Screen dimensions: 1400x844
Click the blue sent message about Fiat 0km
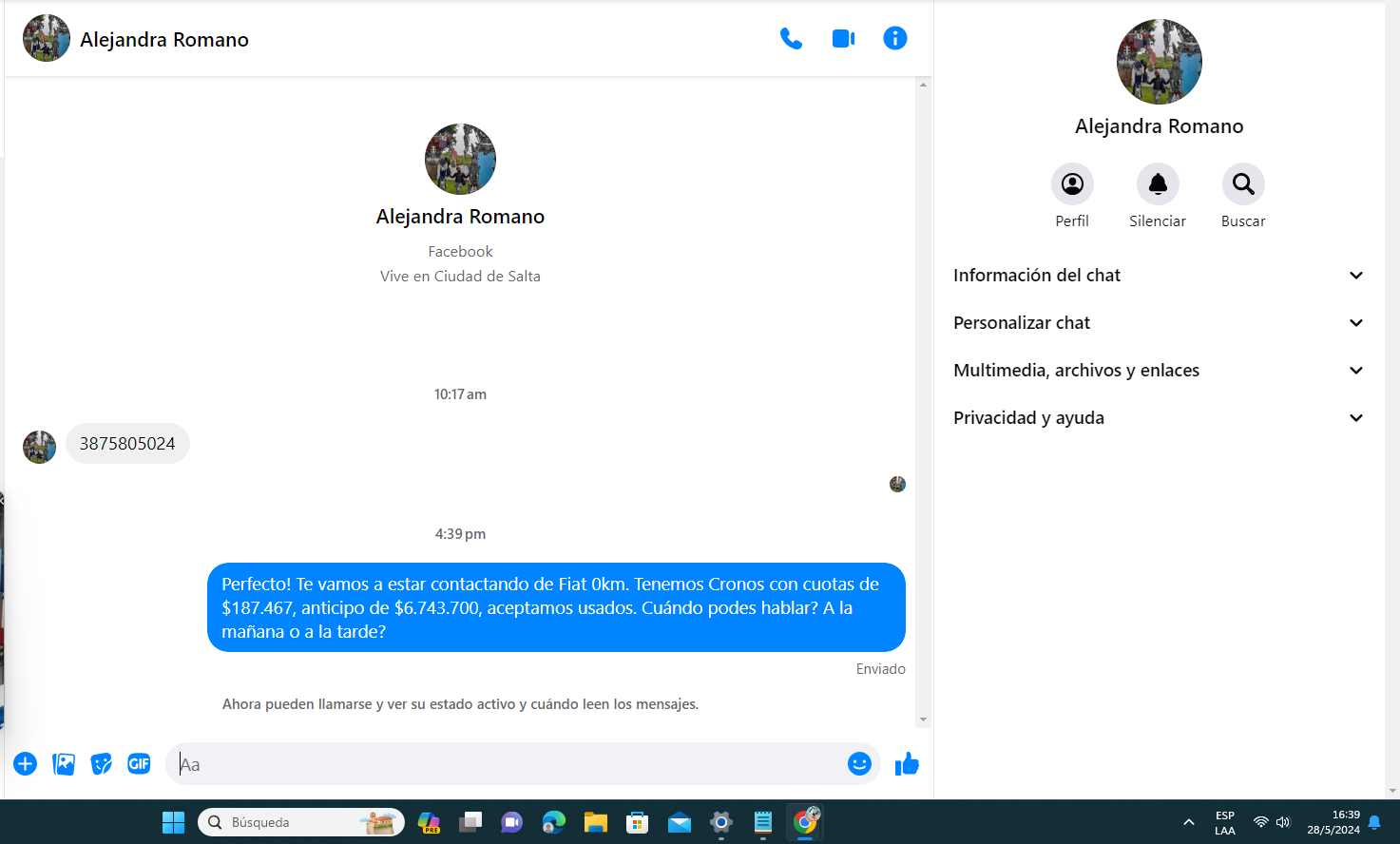[x=556, y=607]
